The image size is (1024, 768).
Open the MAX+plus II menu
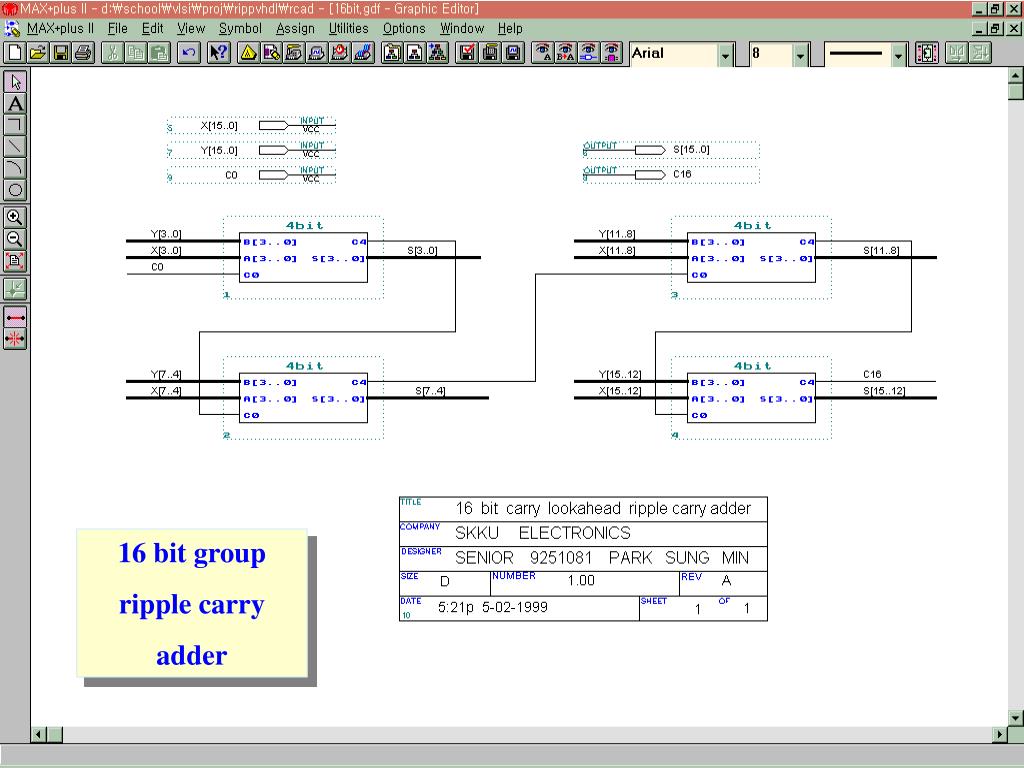[x=60, y=28]
